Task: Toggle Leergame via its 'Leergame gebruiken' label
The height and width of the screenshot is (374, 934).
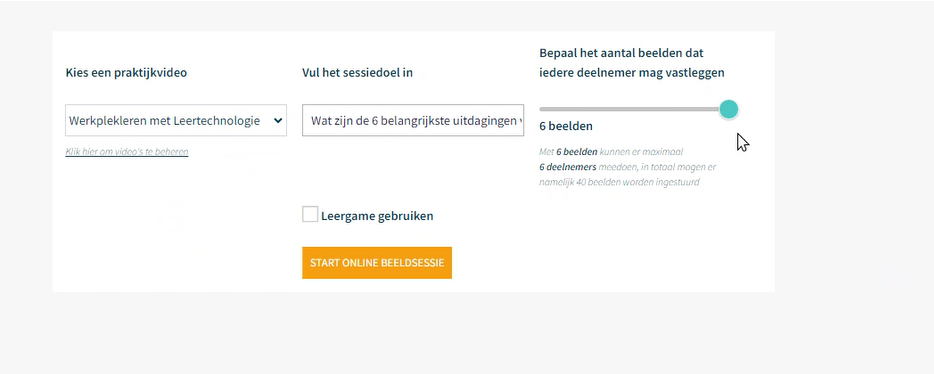Action: 377,216
